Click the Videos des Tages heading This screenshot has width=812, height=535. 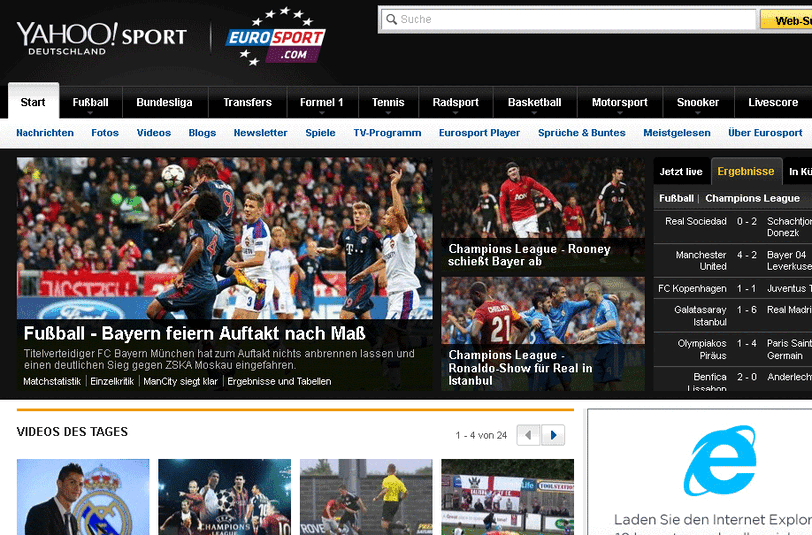click(x=72, y=432)
